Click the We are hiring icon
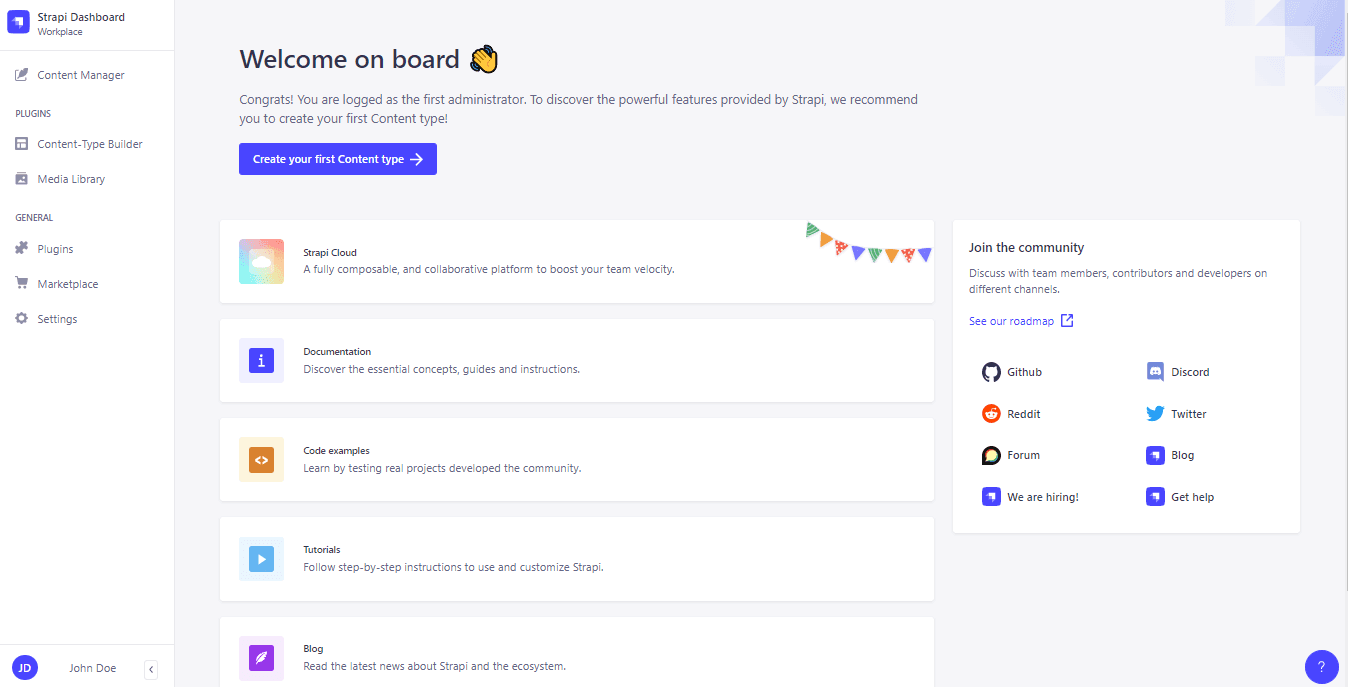Image resolution: width=1348 pixels, height=687 pixels. pyautogui.click(x=991, y=497)
